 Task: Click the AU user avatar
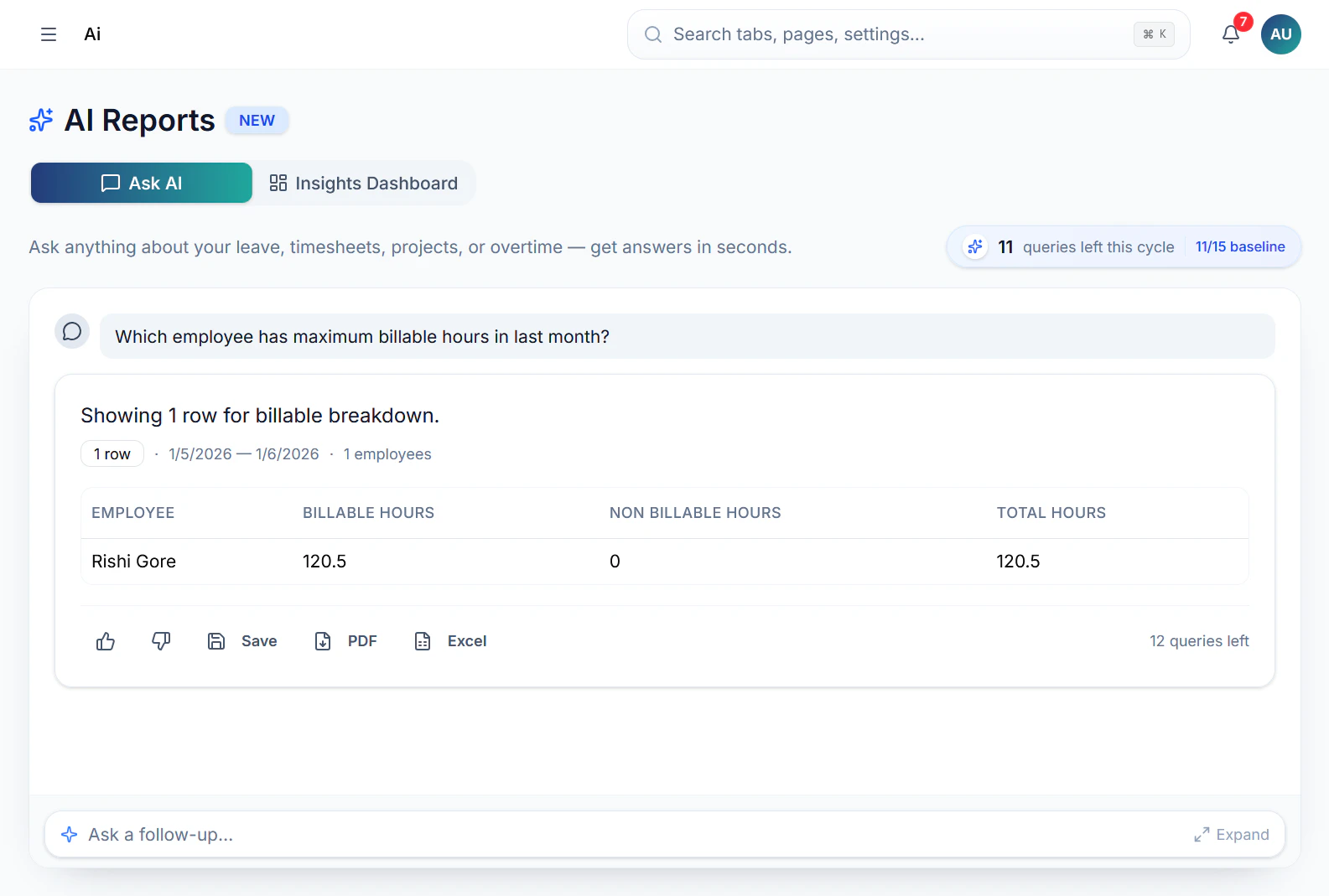click(1280, 34)
